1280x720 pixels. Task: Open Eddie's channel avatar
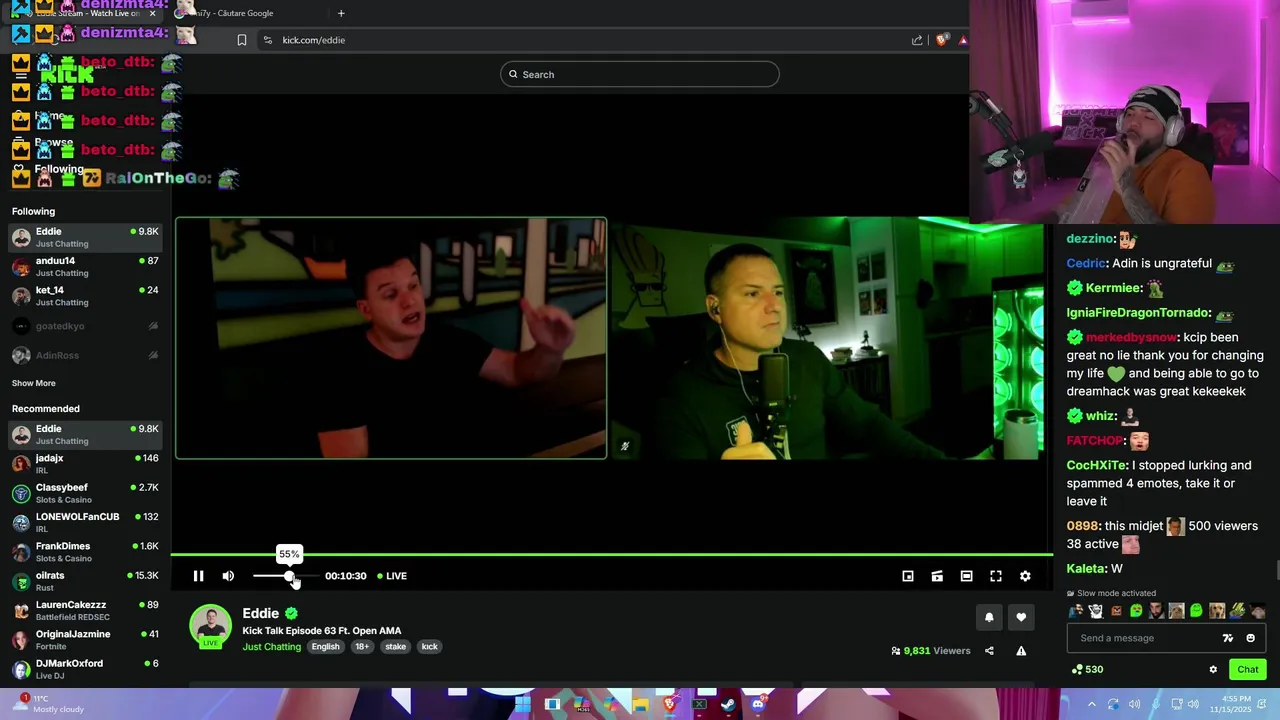point(210,625)
